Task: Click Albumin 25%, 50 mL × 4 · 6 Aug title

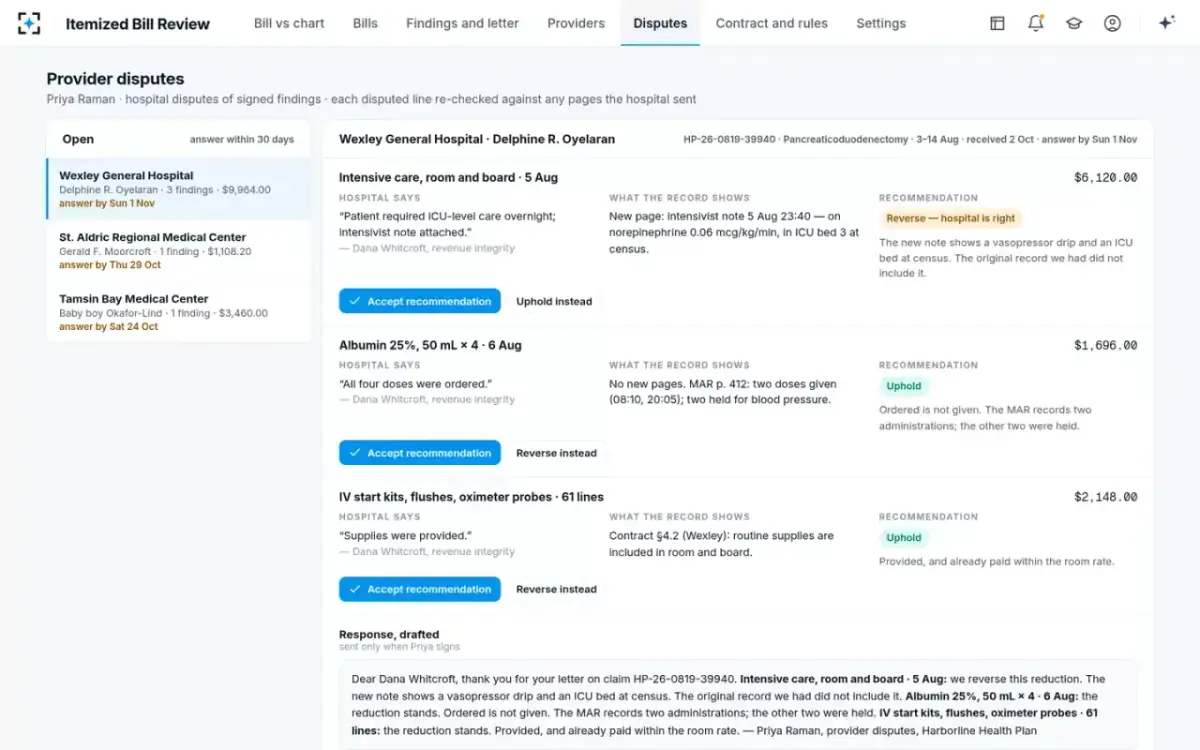Action: click(x=430, y=346)
